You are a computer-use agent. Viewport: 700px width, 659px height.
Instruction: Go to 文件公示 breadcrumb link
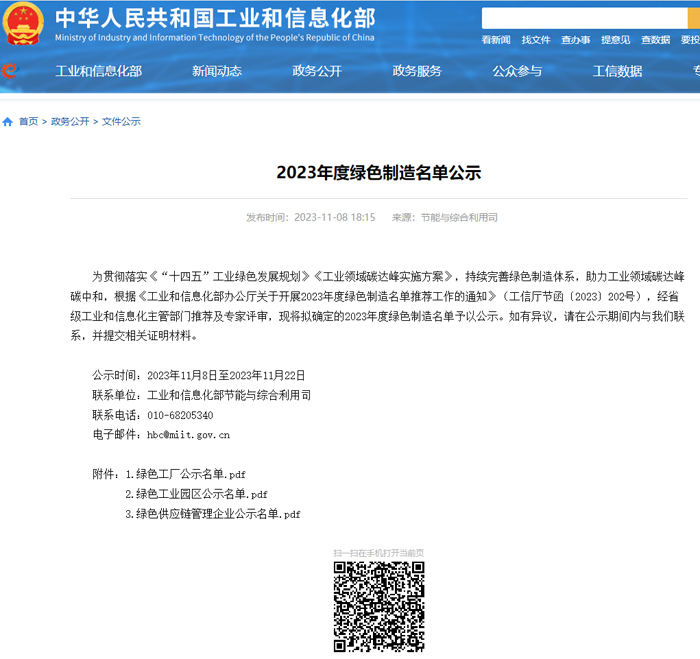(x=121, y=122)
